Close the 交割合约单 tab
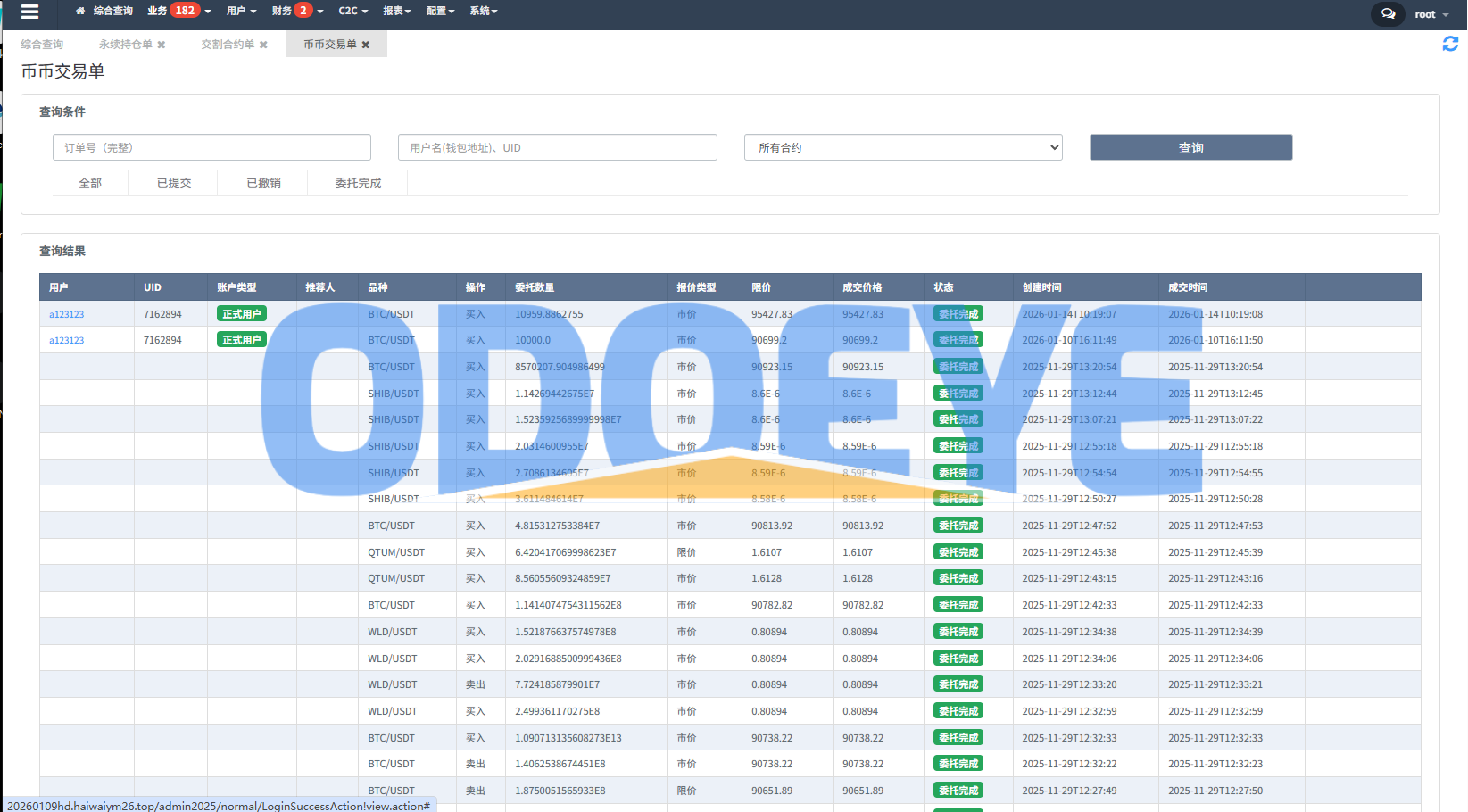The height and width of the screenshot is (812, 1468). [263, 45]
